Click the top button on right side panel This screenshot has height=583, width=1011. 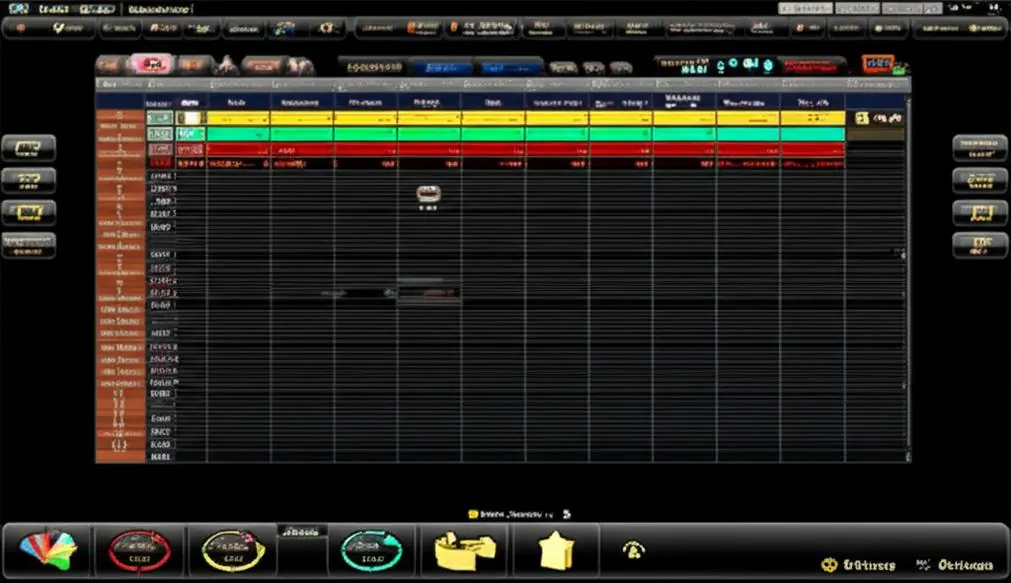[x=980, y=147]
